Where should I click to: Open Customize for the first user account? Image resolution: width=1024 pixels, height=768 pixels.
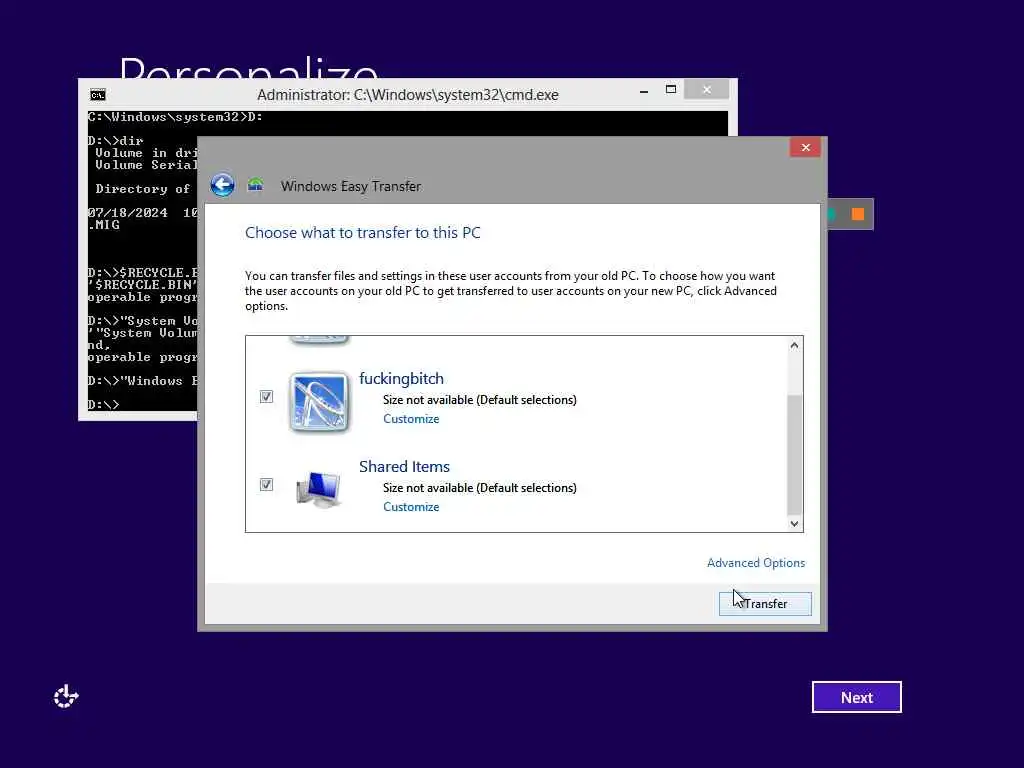click(x=411, y=419)
